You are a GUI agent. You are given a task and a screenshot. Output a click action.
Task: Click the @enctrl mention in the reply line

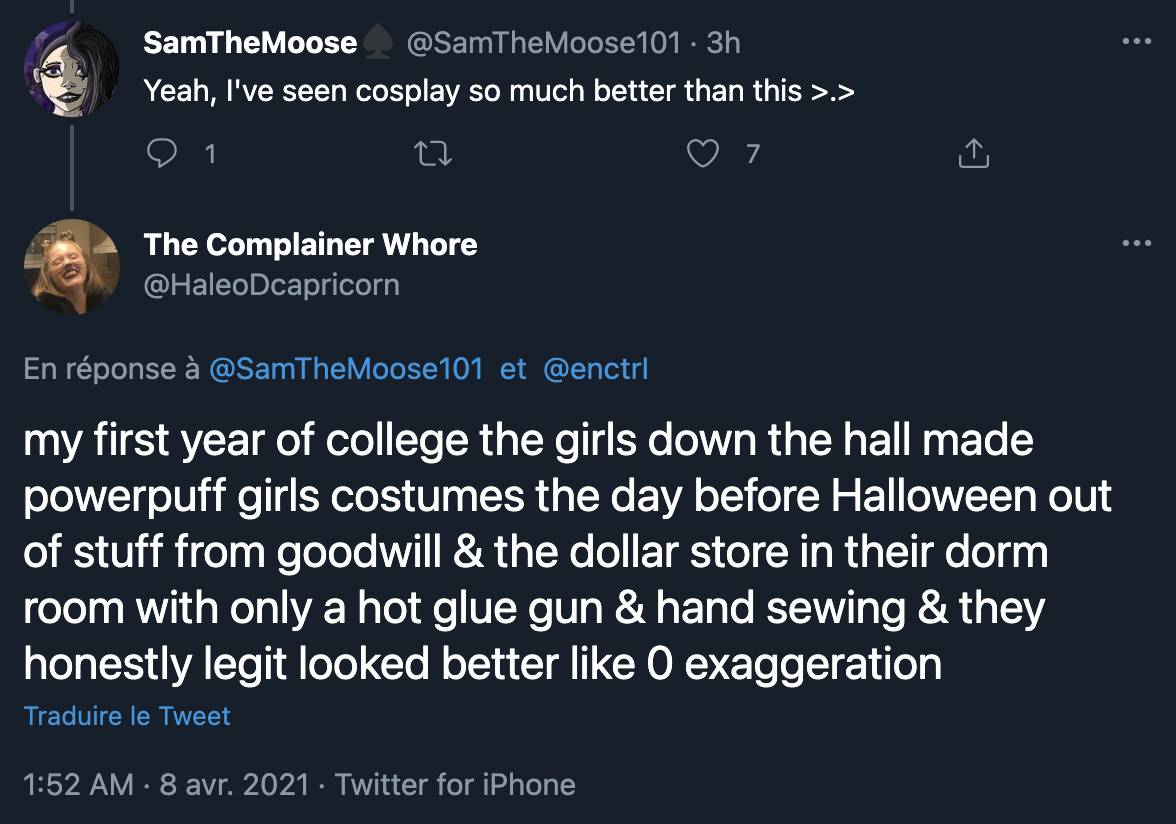[x=596, y=369]
